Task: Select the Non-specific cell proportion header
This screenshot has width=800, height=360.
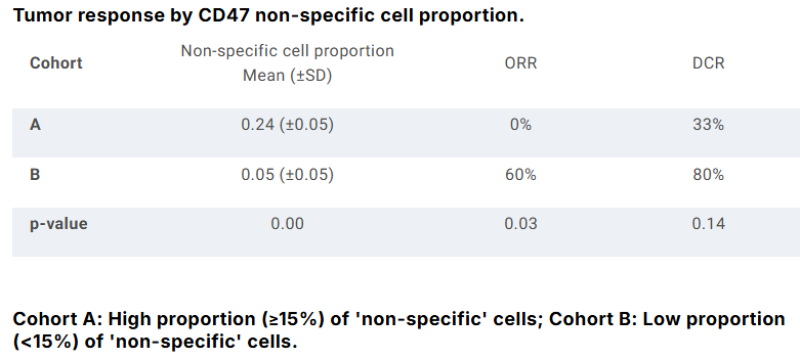Action: (x=287, y=51)
